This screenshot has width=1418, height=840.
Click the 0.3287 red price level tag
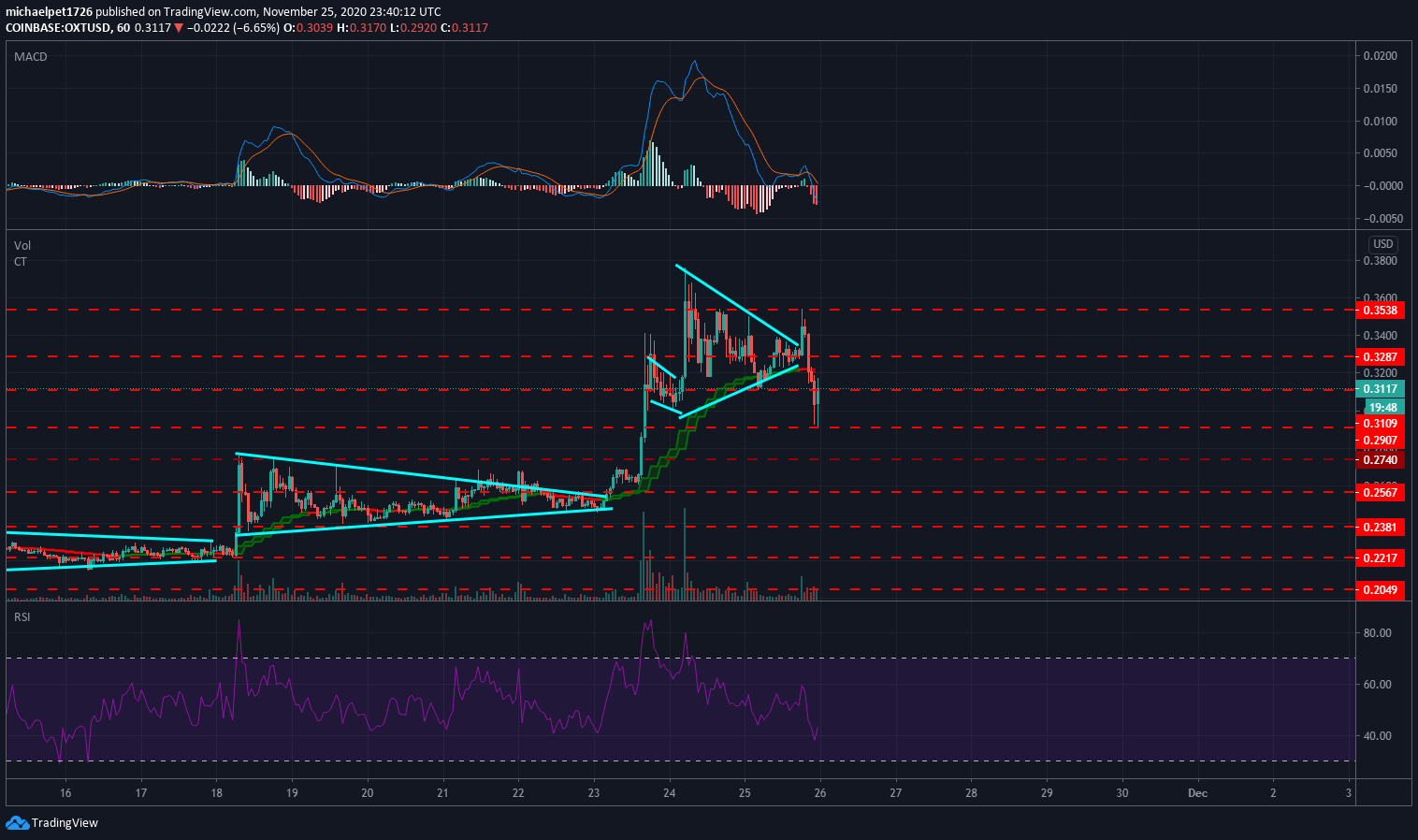[x=1380, y=357]
